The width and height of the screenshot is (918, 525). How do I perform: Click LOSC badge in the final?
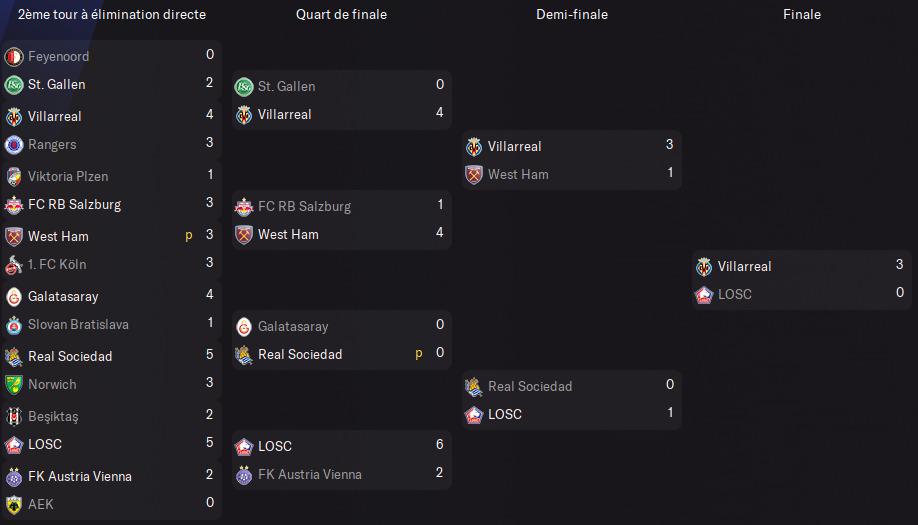click(704, 294)
